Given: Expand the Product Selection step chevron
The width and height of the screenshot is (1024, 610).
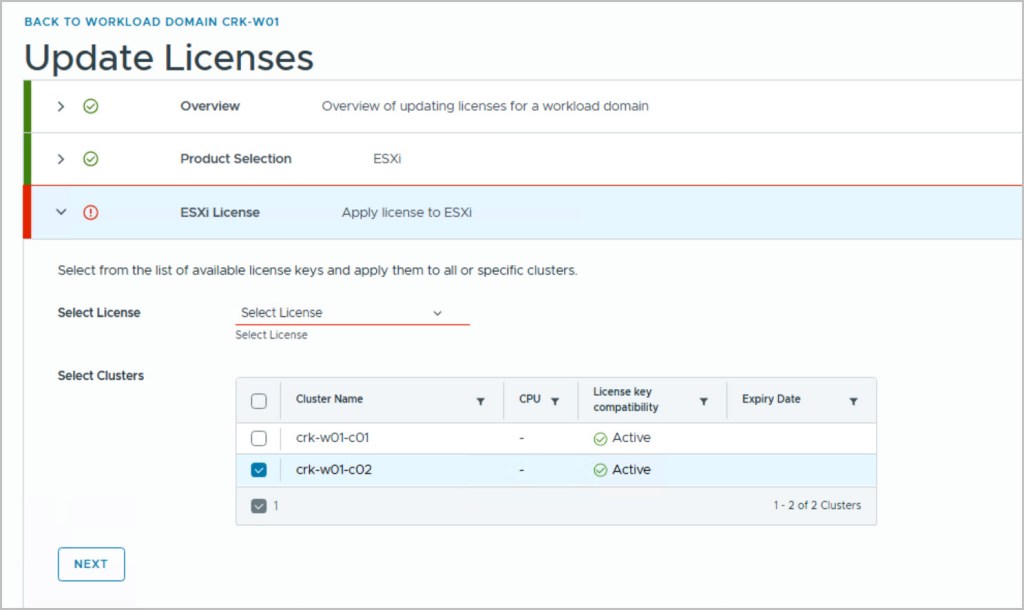Looking at the screenshot, I should (61, 159).
